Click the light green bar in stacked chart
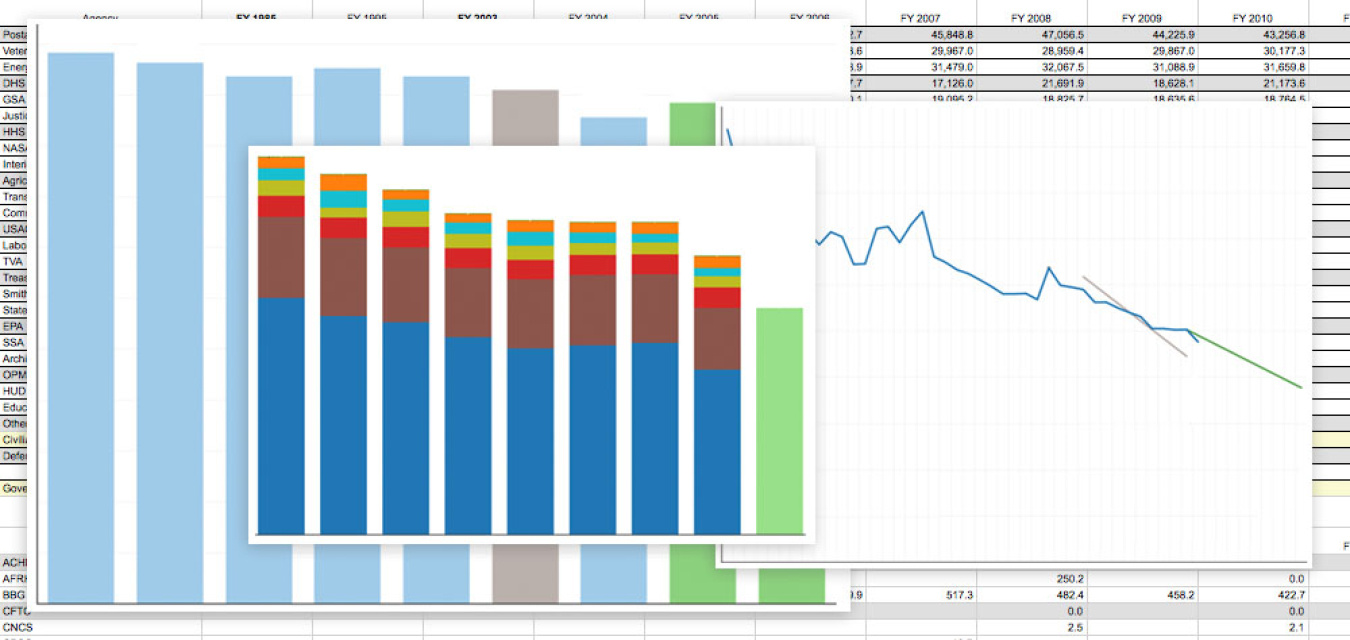Image resolution: width=1350 pixels, height=640 pixels. 779,421
